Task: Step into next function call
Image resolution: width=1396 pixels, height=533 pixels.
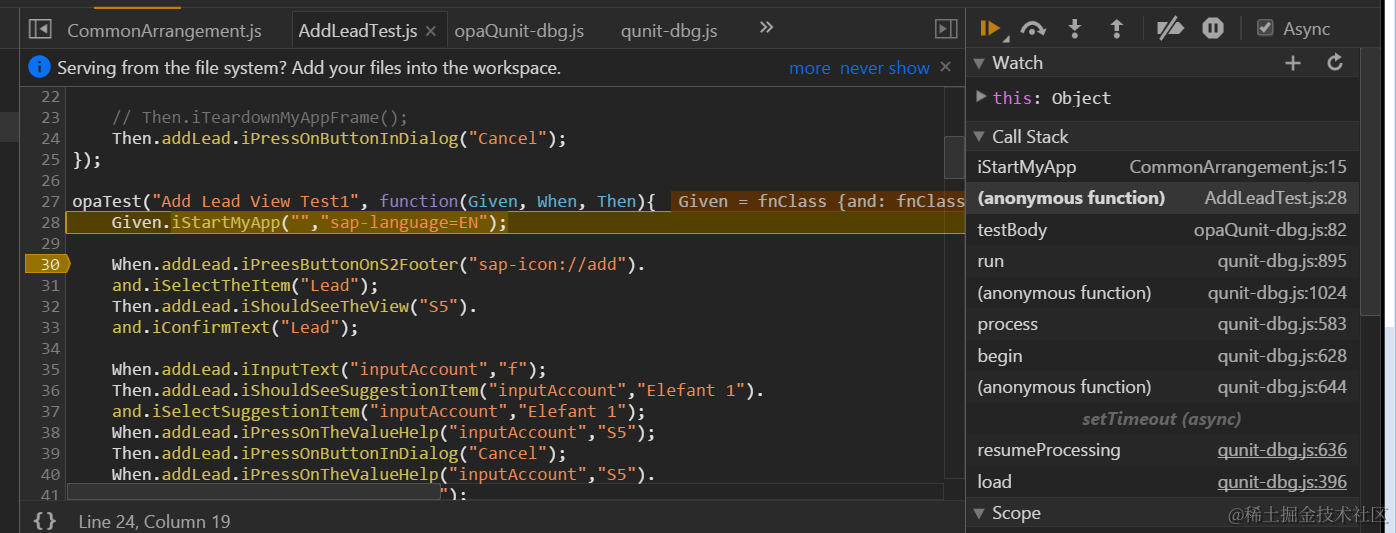Action: pyautogui.click(x=1075, y=29)
